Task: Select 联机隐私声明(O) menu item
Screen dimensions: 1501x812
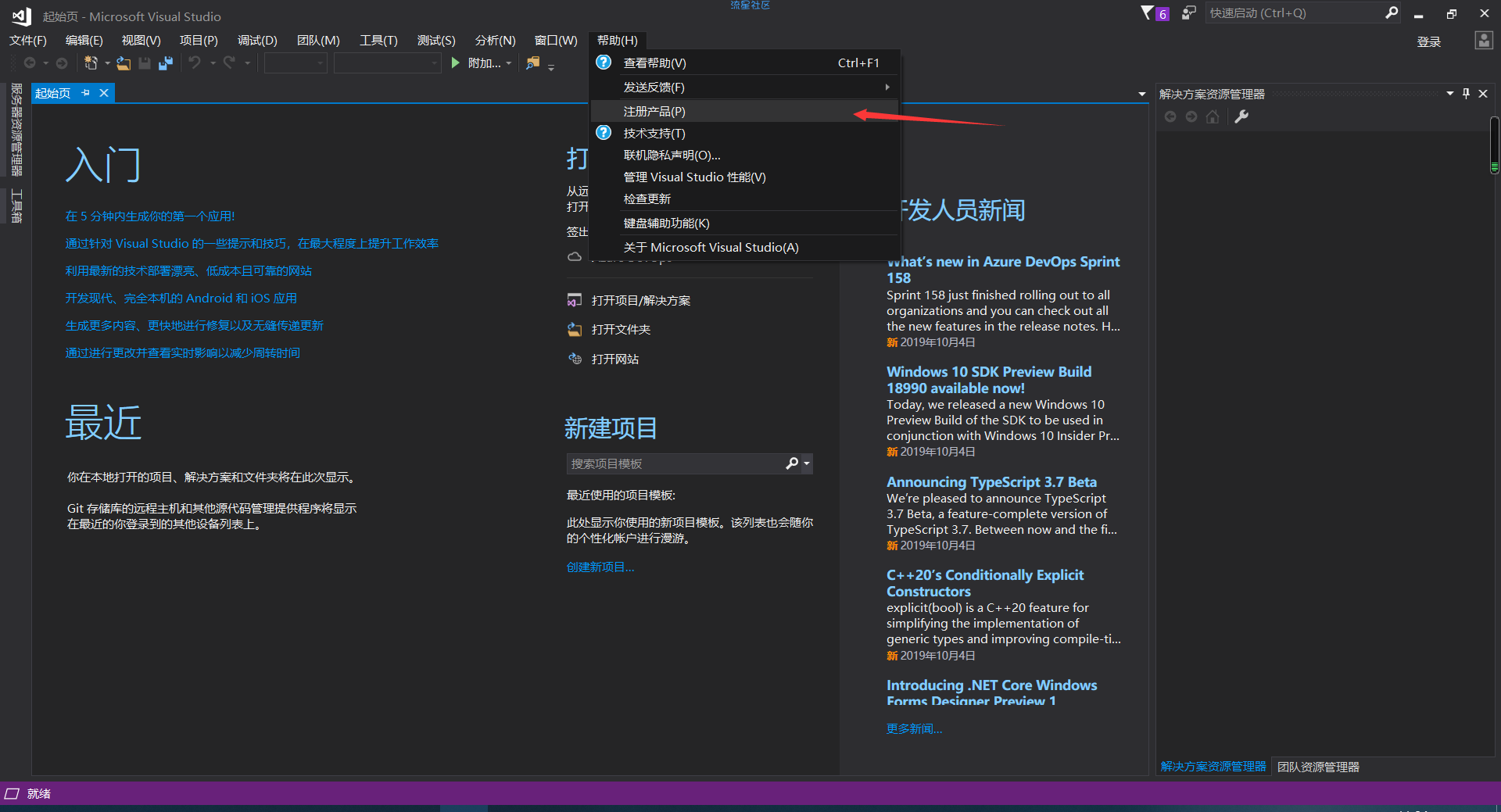Action: (745, 156)
